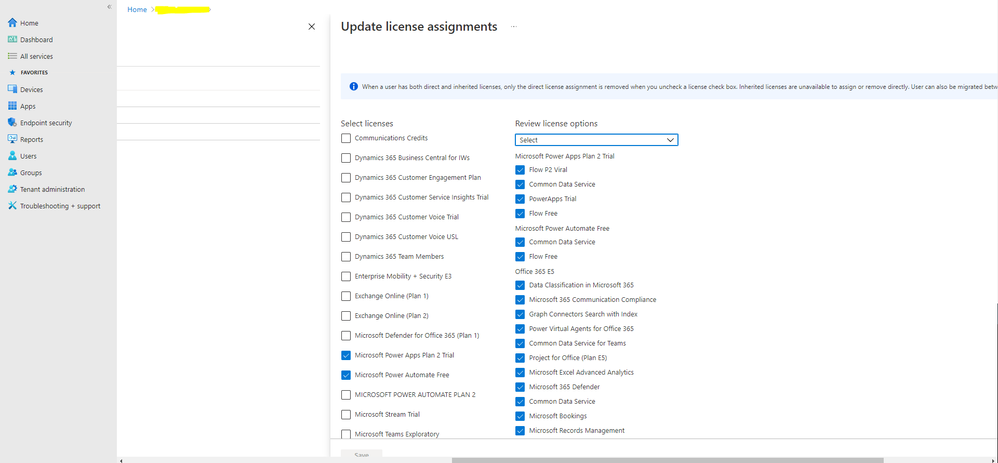Open the Home menu item
This screenshot has height=463, width=998.
(x=29, y=23)
